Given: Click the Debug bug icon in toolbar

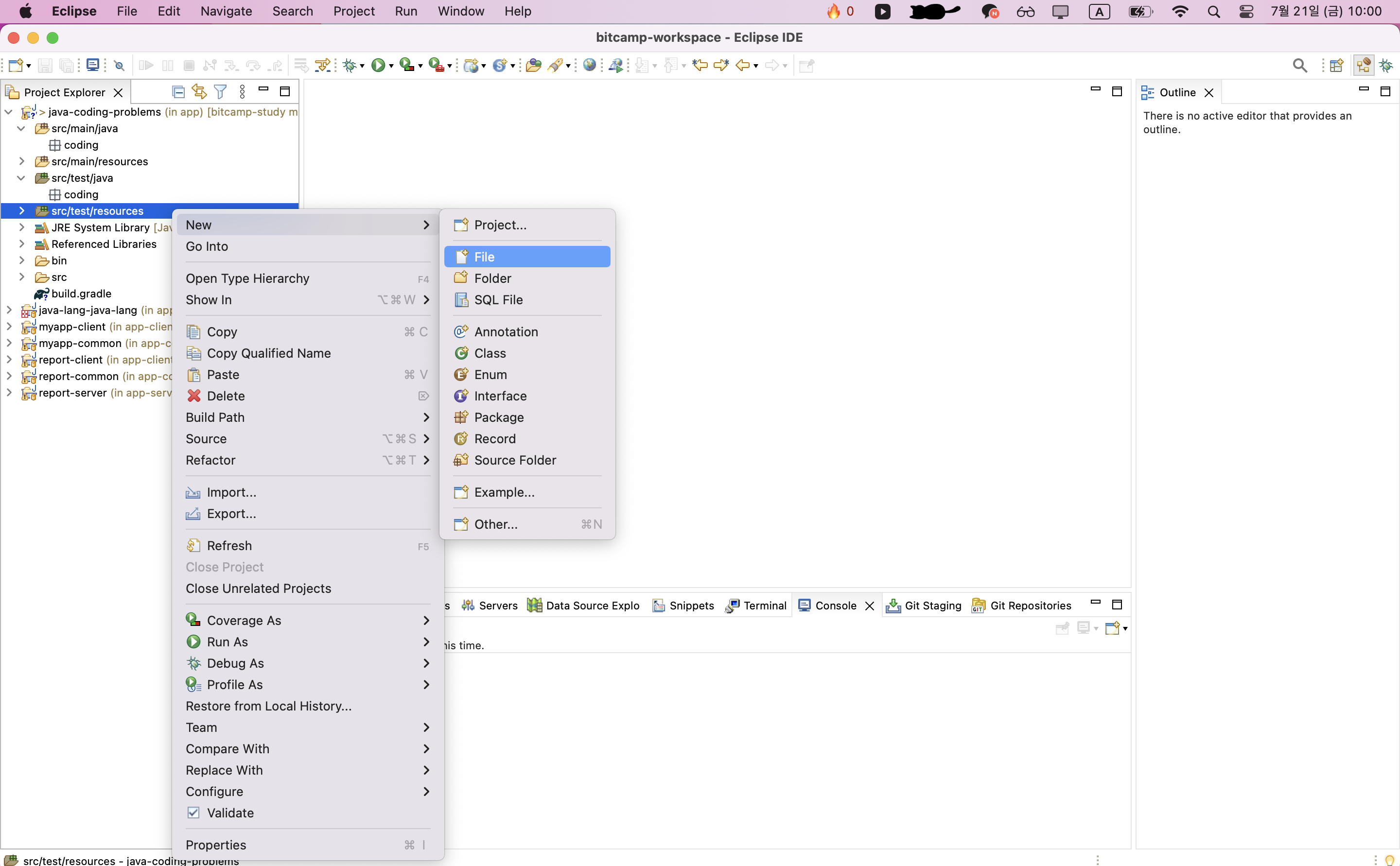Looking at the screenshot, I should click(x=349, y=65).
